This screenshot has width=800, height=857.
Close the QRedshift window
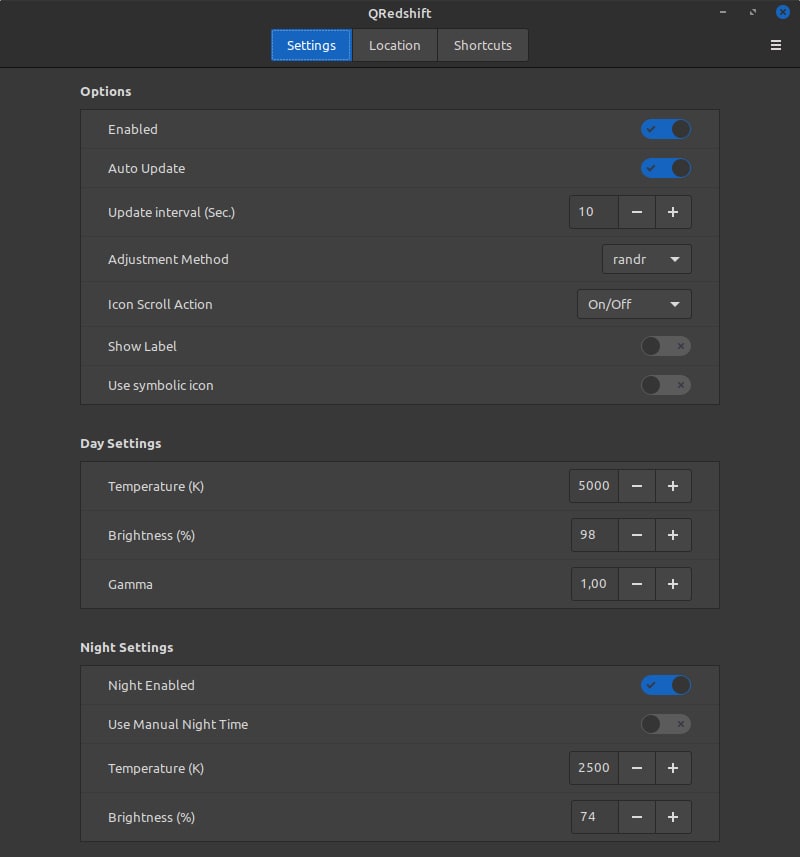point(783,12)
